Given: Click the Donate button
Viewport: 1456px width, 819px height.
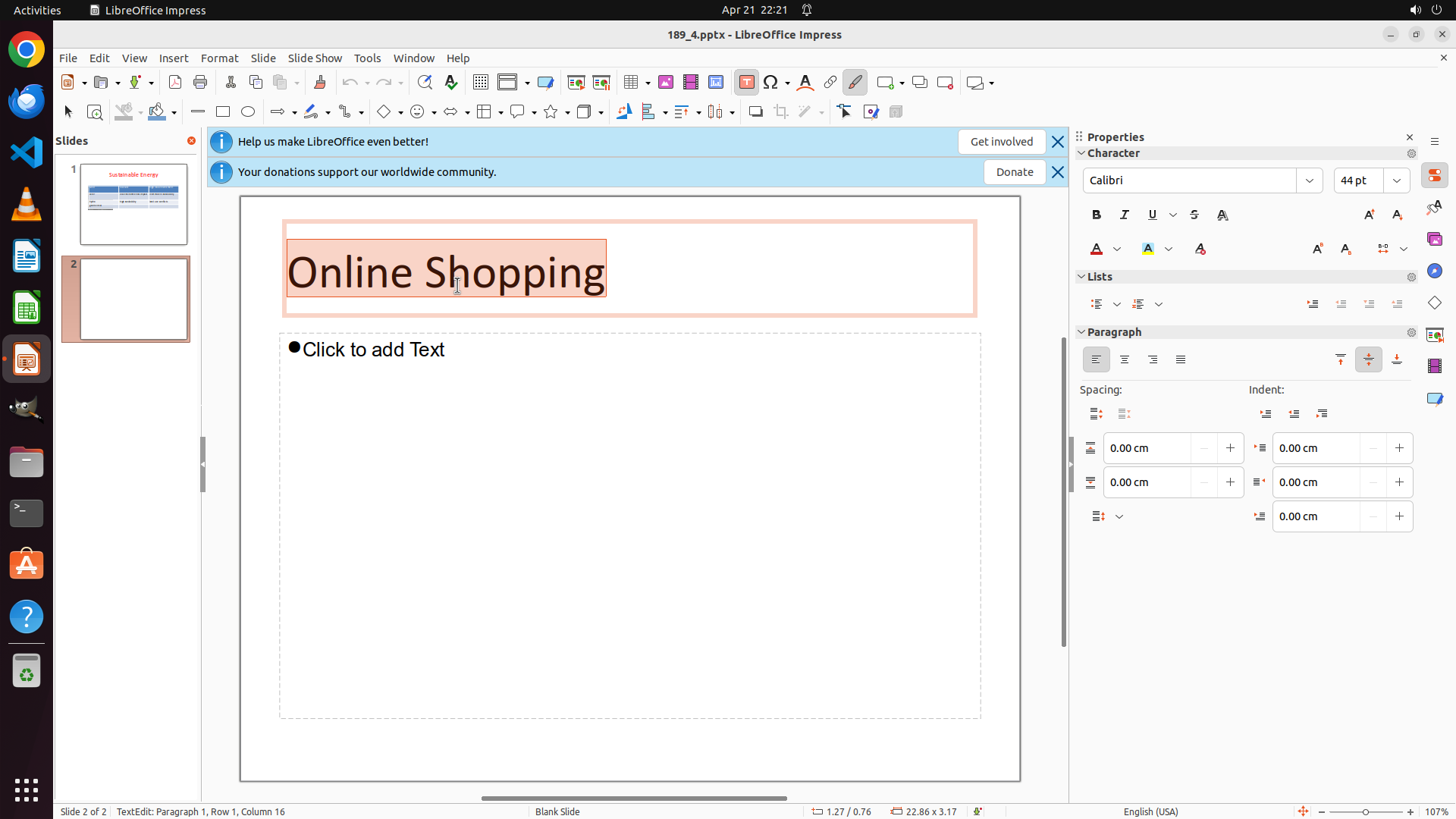Looking at the screenshot, I should coord(1014,172).
